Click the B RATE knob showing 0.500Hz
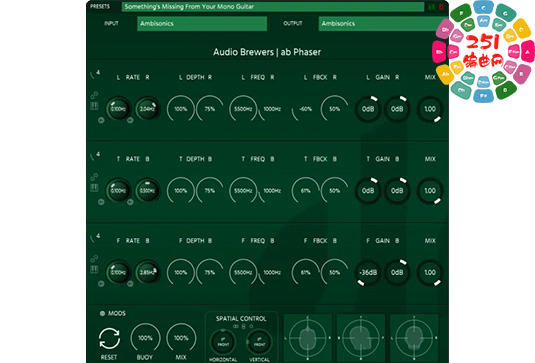 click(x=147, y=191)
